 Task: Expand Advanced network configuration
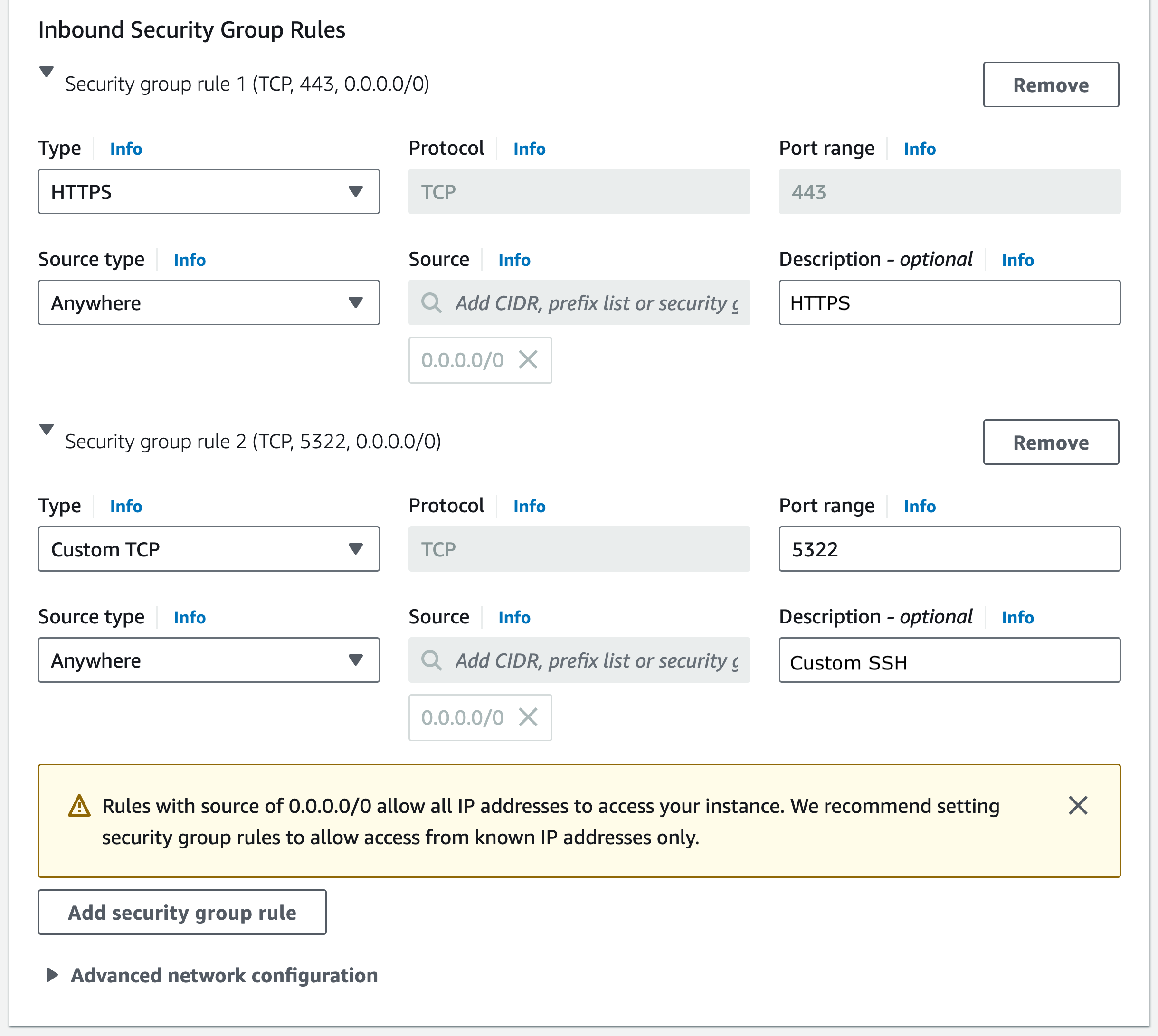(52, 975)
